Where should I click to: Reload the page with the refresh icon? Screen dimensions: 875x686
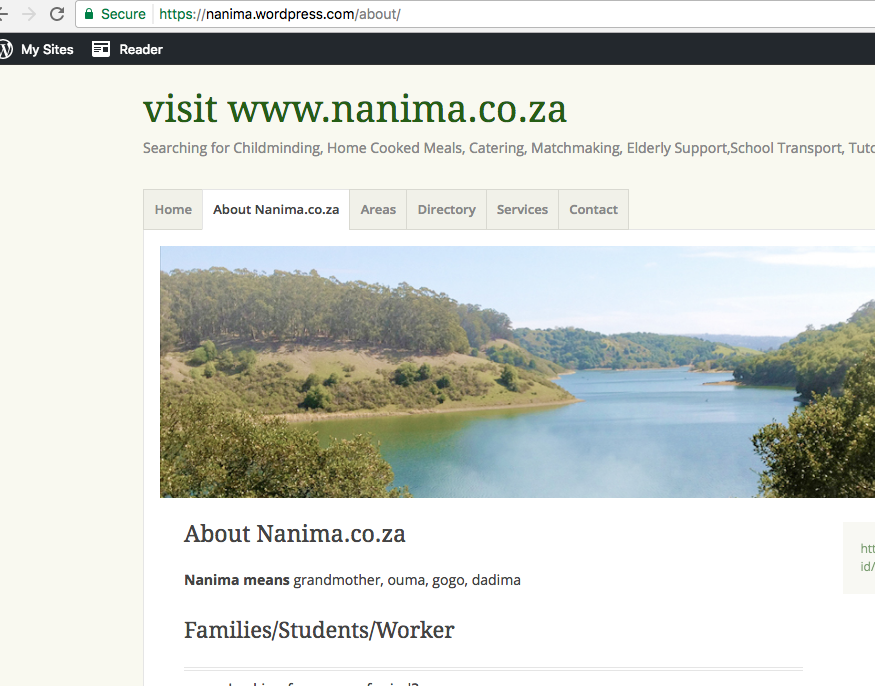pos(56,14)
